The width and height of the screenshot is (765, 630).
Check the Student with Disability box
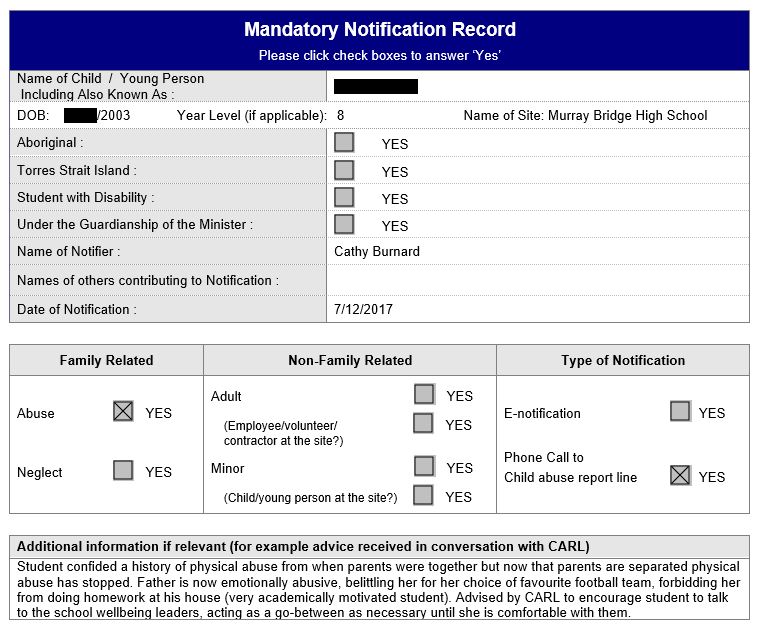pyautogui.click(x=344, y=197)
